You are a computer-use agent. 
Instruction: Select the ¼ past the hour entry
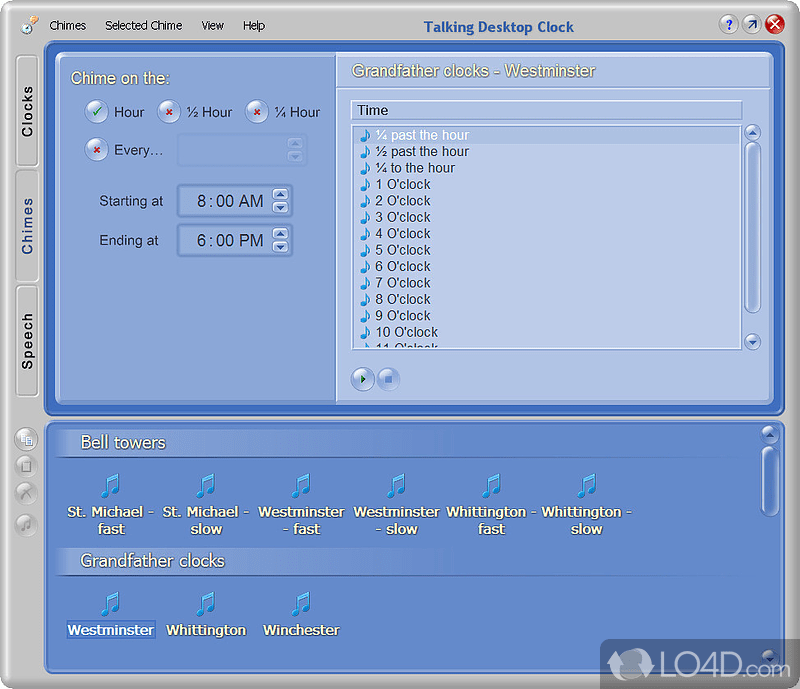[420, 134]
